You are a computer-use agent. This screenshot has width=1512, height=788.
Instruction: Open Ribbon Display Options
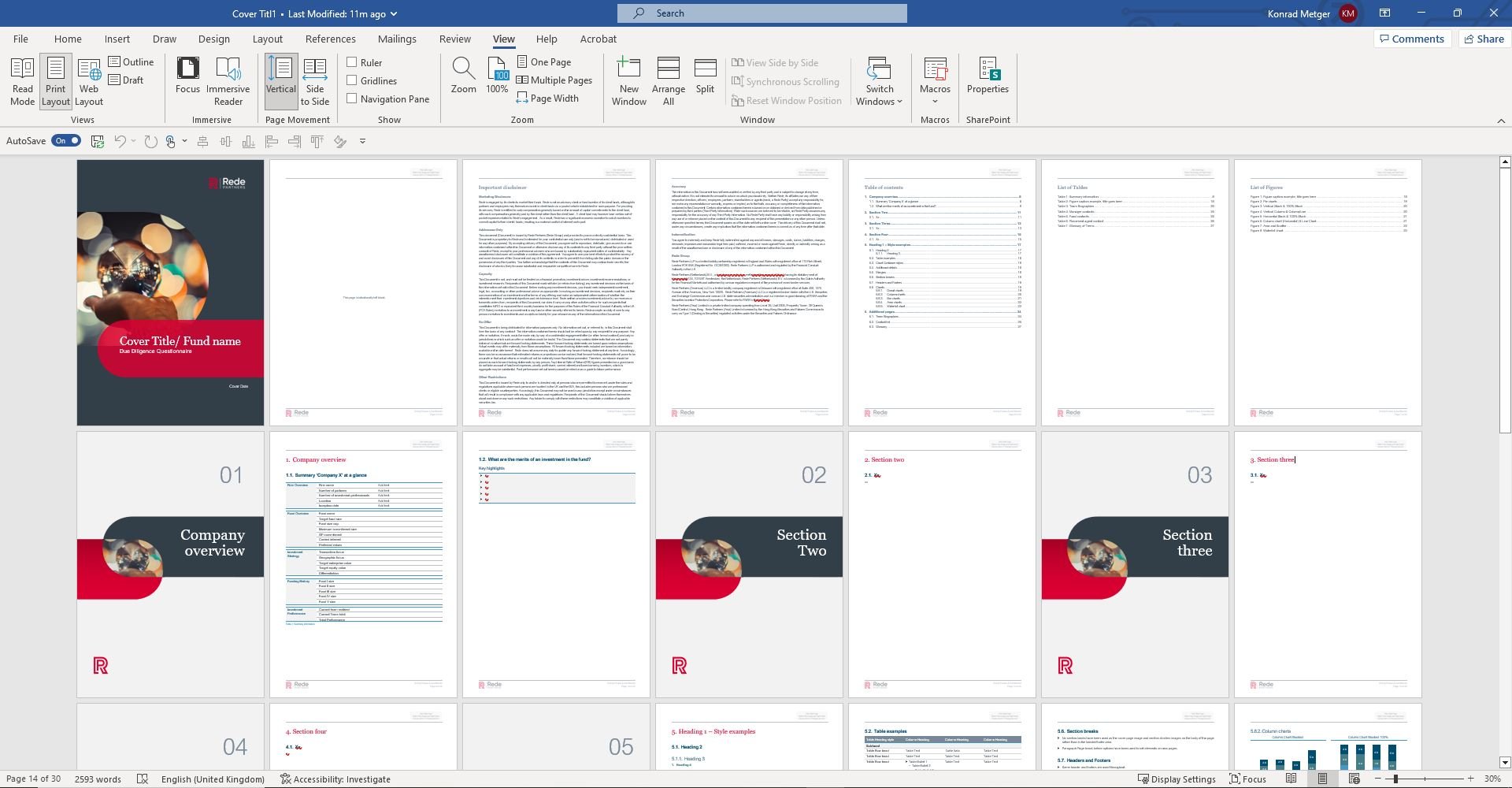click(x=1384, y=13)
